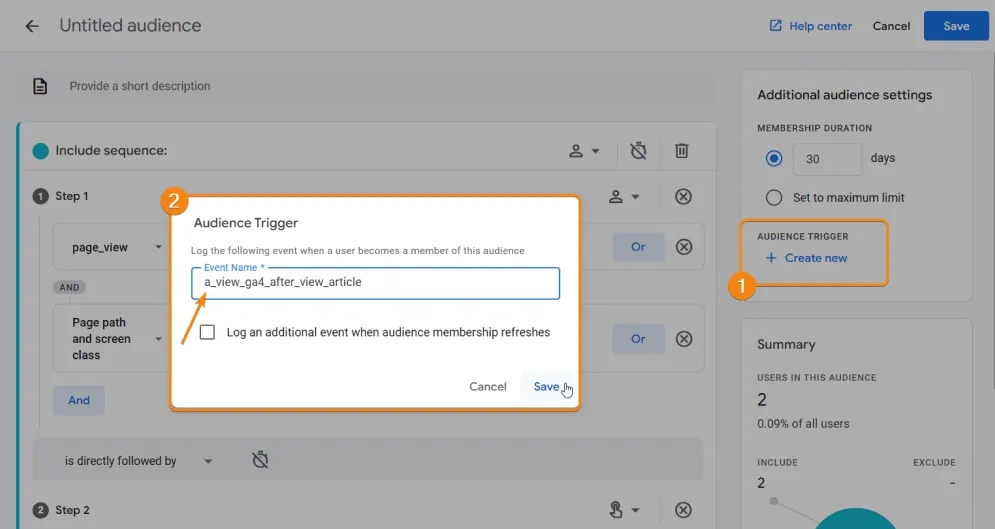Expand 'Page path and screen class' dropdown

coord(158,339)
